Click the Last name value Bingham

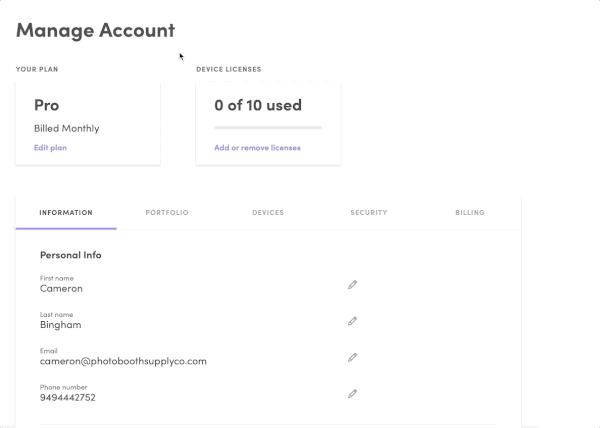click(x=60, y=325)
